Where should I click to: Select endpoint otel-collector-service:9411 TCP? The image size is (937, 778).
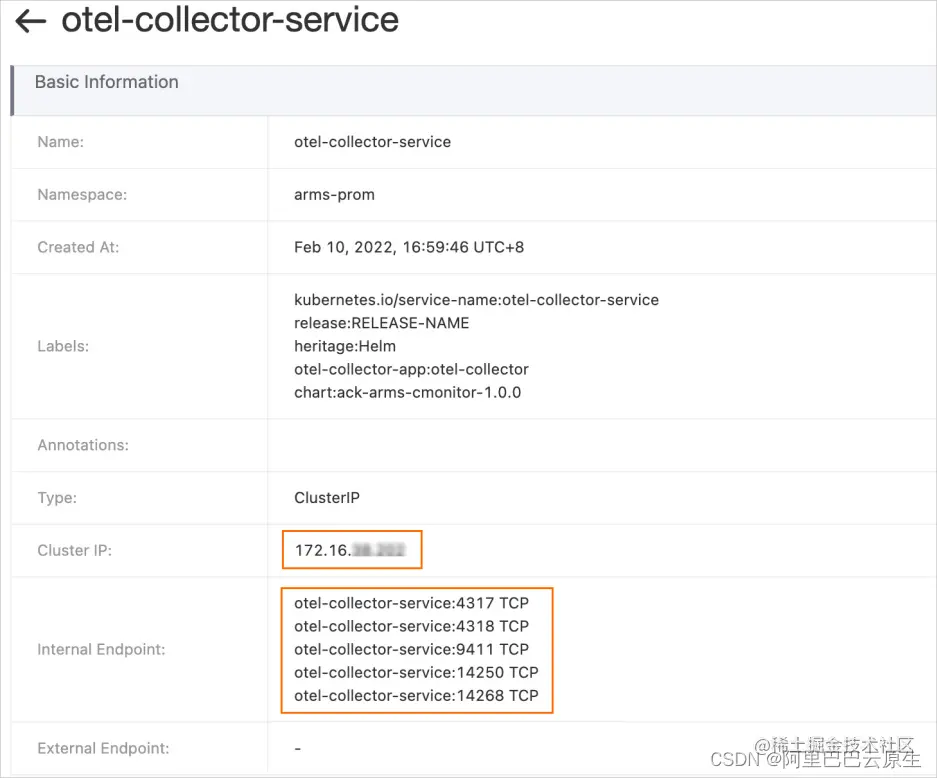411,650
